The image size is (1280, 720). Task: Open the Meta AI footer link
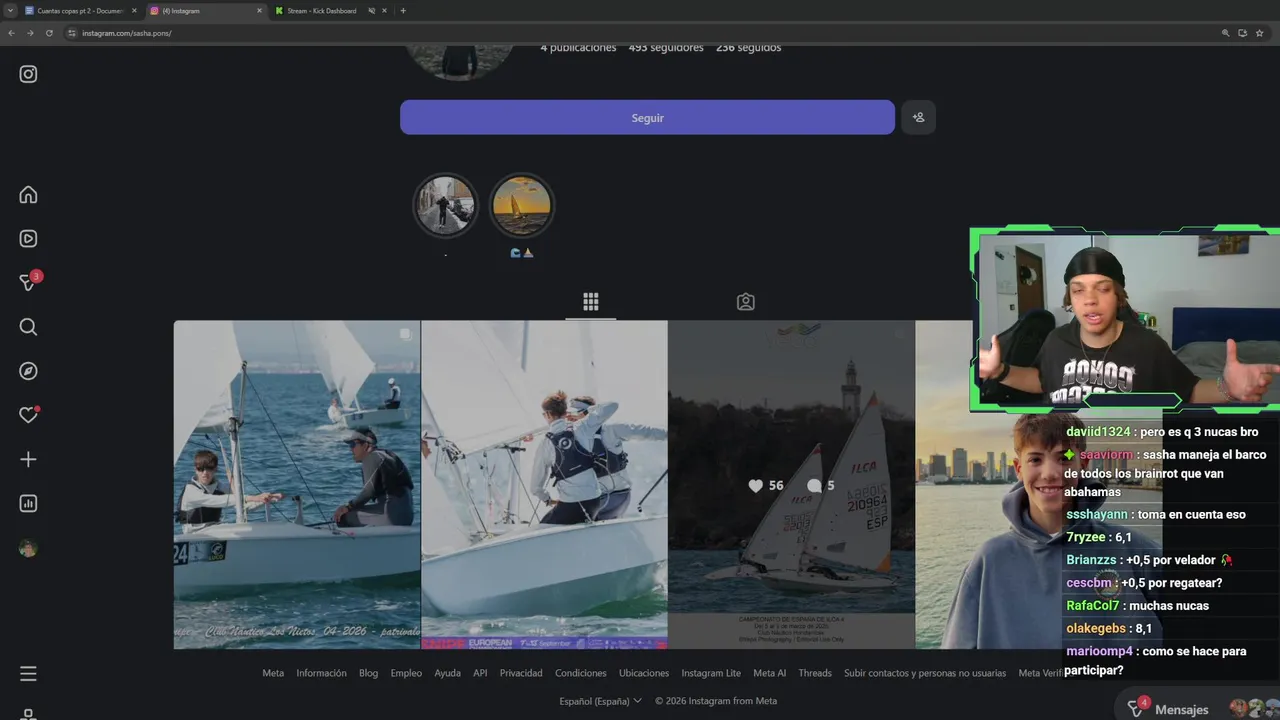770,673
